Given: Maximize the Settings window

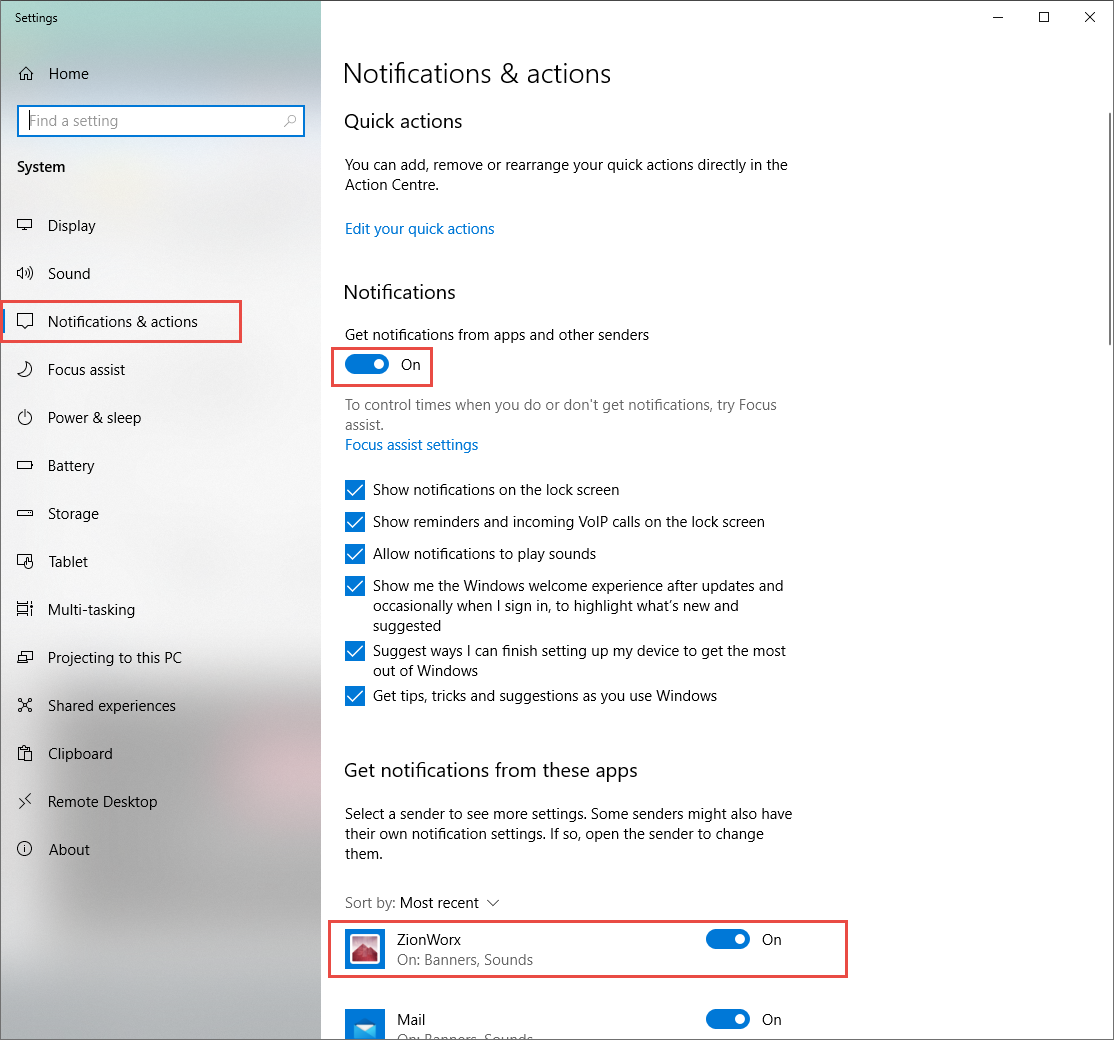Looking at the screenshot, I should 1044,17.
